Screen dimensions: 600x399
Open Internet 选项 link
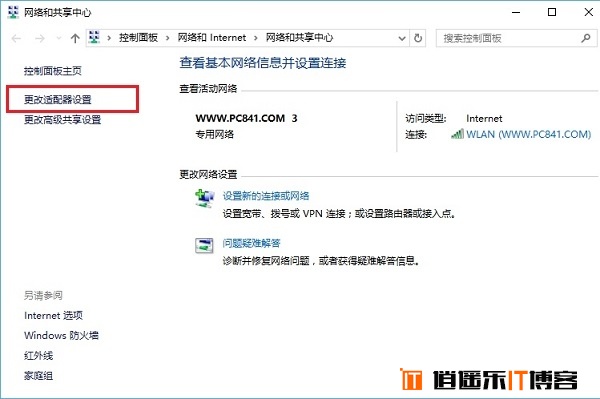point(53,316)
